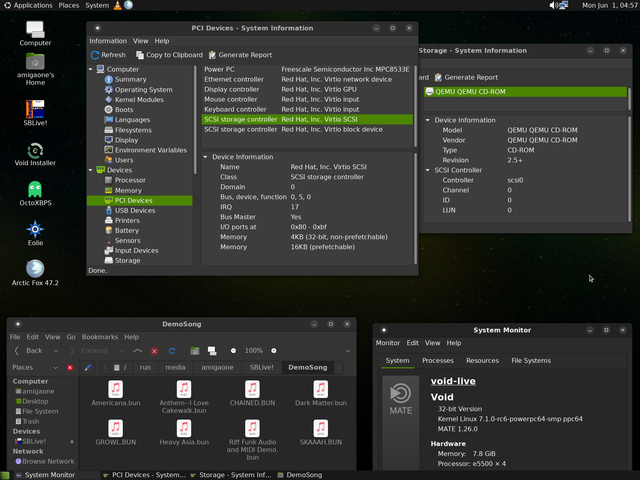
Task: Select the Virtio GPU display controller row
Action: pos(307,89)
